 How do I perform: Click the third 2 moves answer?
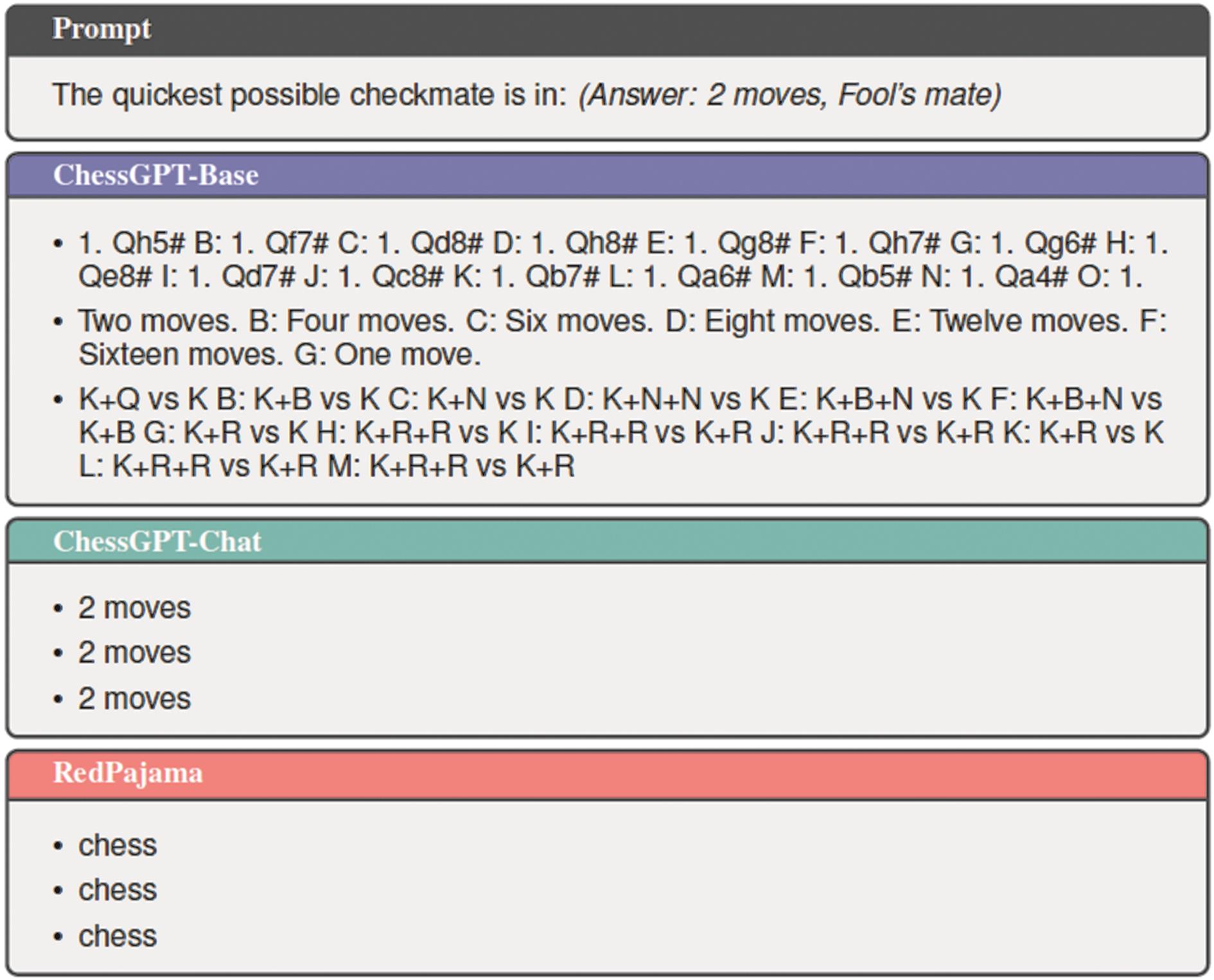tap(134, 698)
